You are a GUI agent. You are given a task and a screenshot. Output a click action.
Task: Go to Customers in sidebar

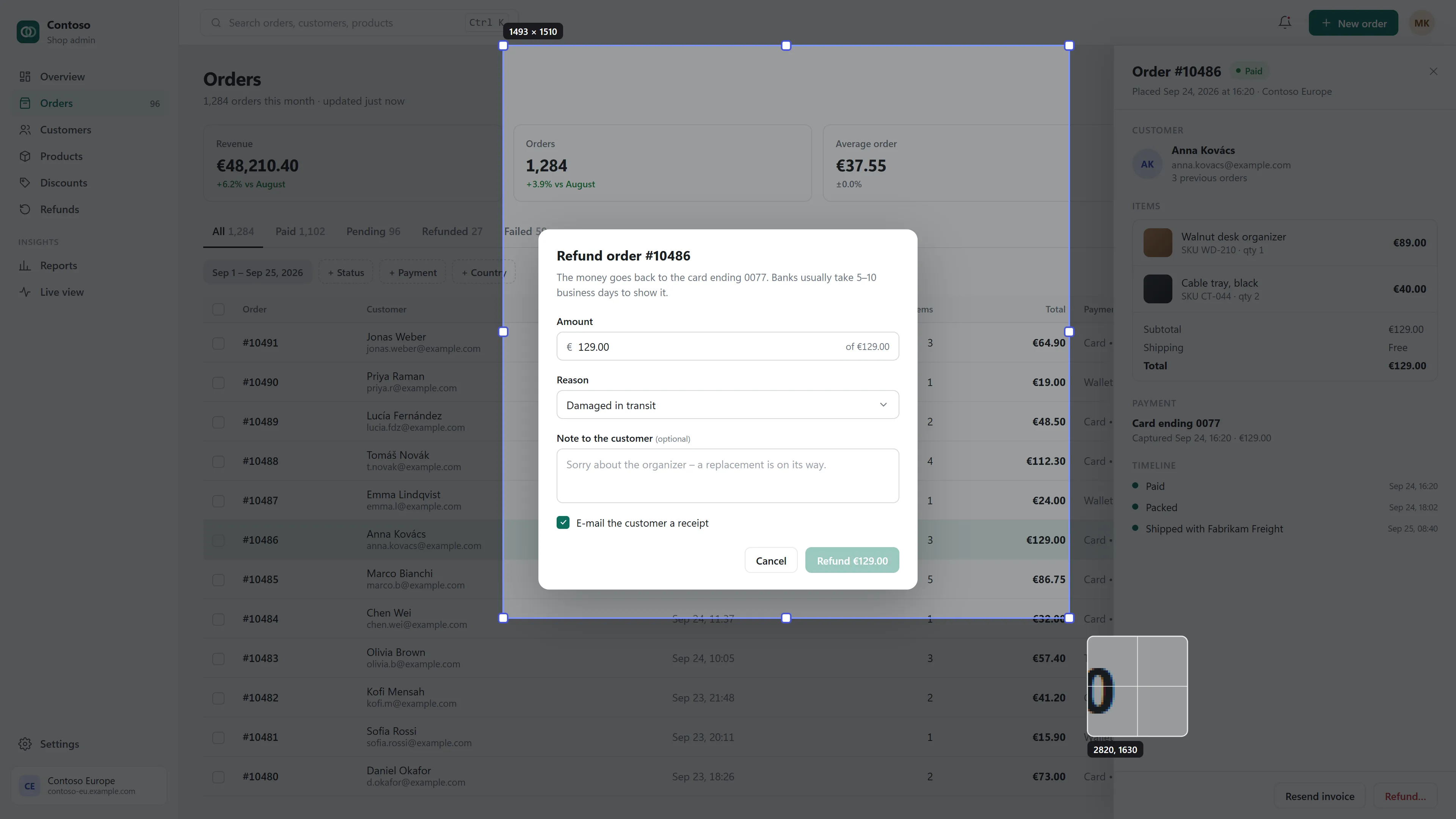tap(89, 129)
